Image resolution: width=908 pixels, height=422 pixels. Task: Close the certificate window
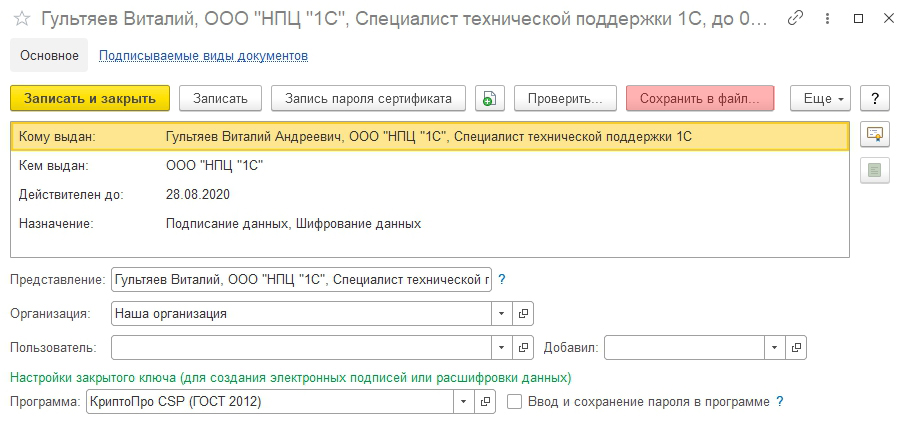click(888, 19)
